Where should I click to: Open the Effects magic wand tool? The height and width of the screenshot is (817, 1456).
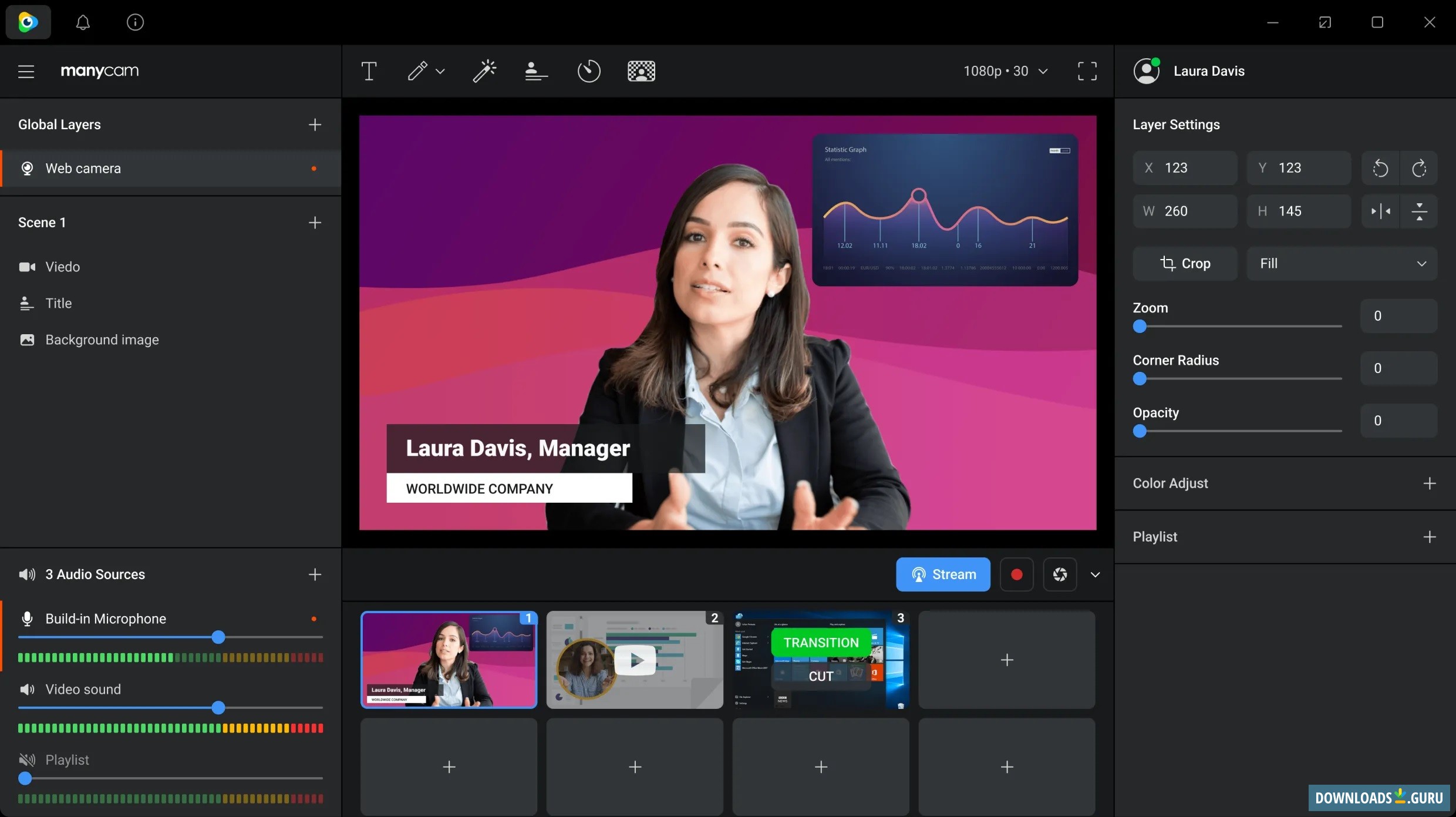484,71
